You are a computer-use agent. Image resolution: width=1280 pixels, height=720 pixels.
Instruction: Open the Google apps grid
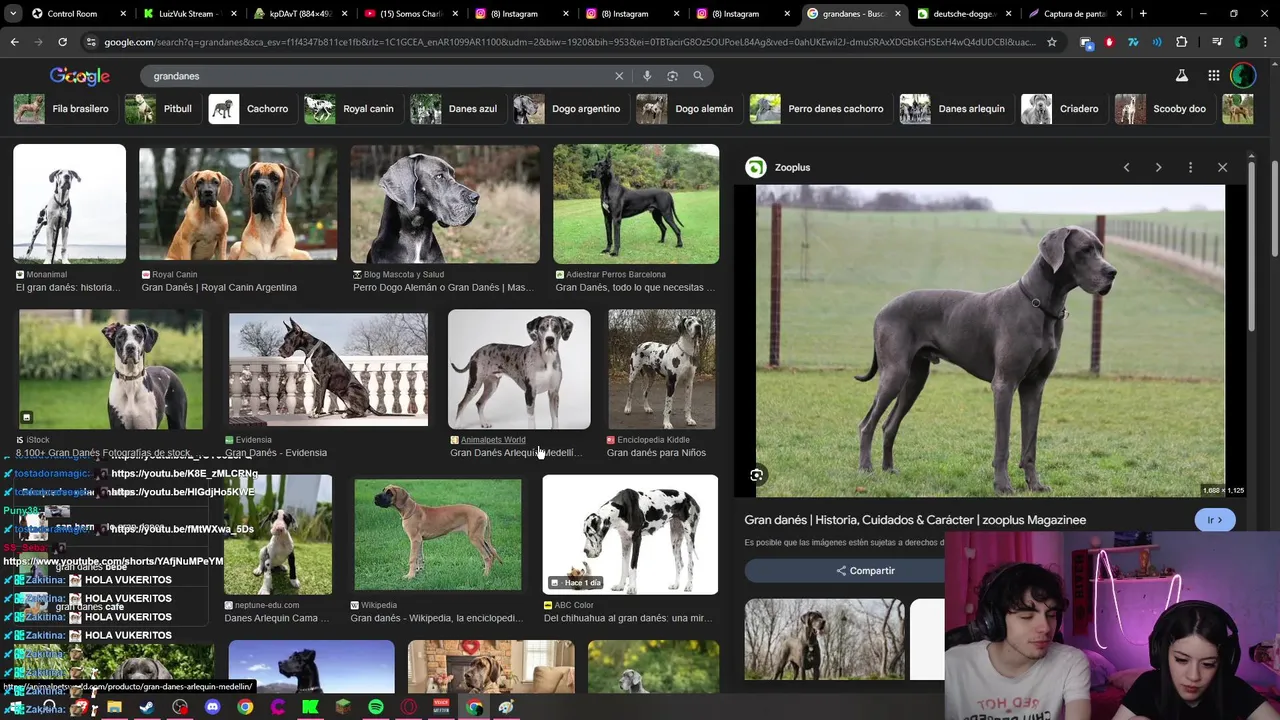1213,76
